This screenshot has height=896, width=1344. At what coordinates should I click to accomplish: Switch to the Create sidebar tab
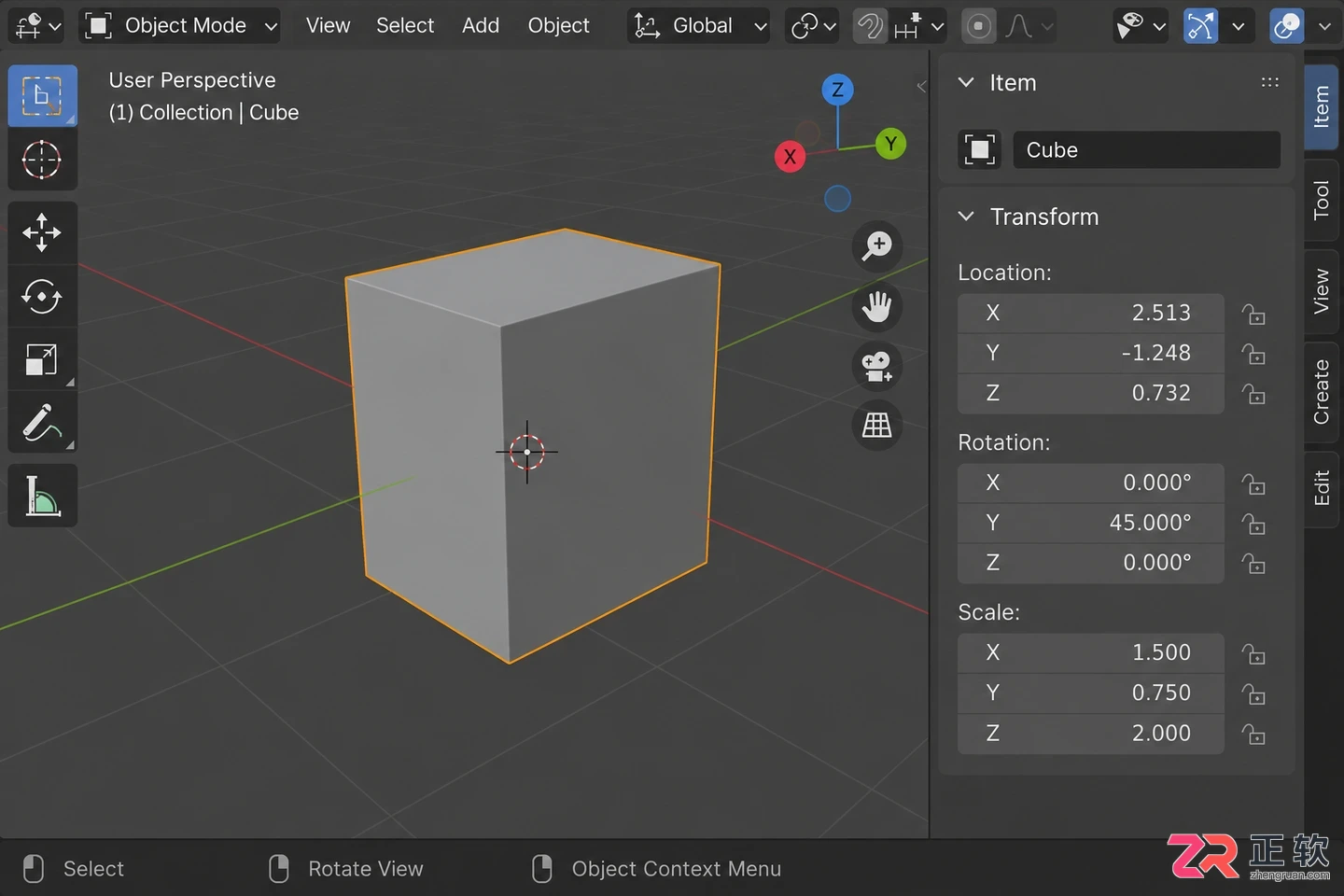[1322, 391]
